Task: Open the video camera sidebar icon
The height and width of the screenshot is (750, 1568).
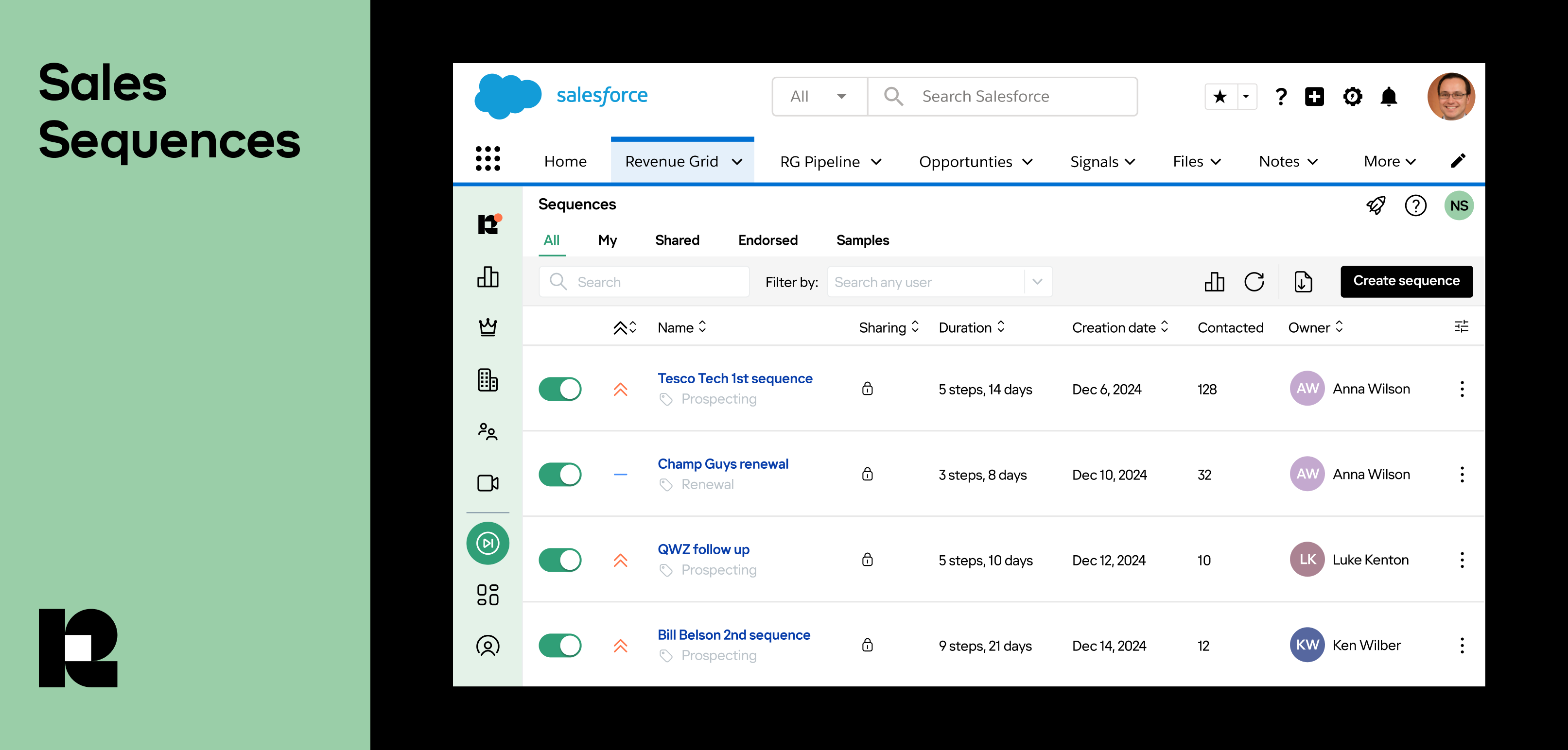Action: [488, 483]
